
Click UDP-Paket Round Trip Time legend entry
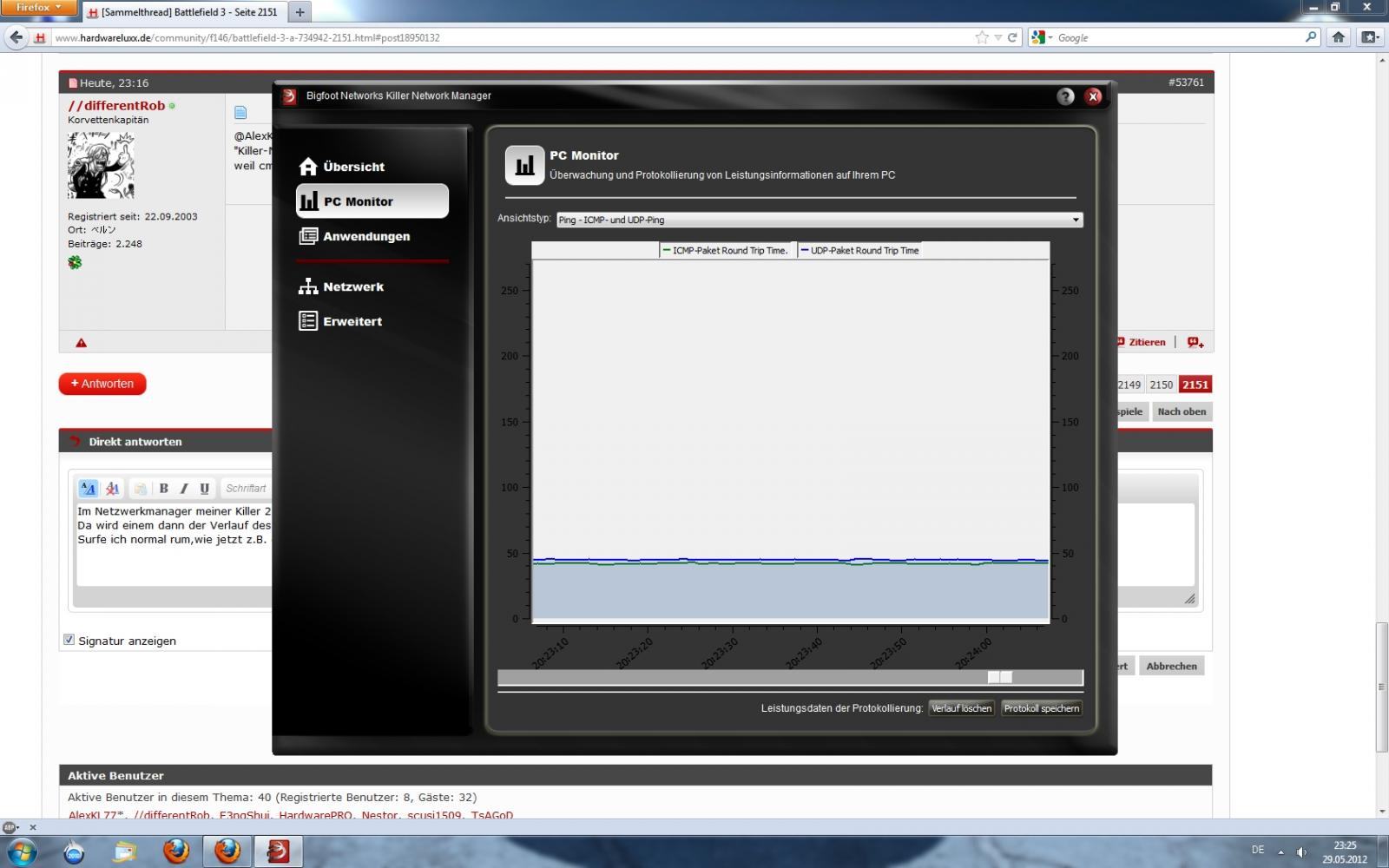pyautogui.click(x=859, y=250)
